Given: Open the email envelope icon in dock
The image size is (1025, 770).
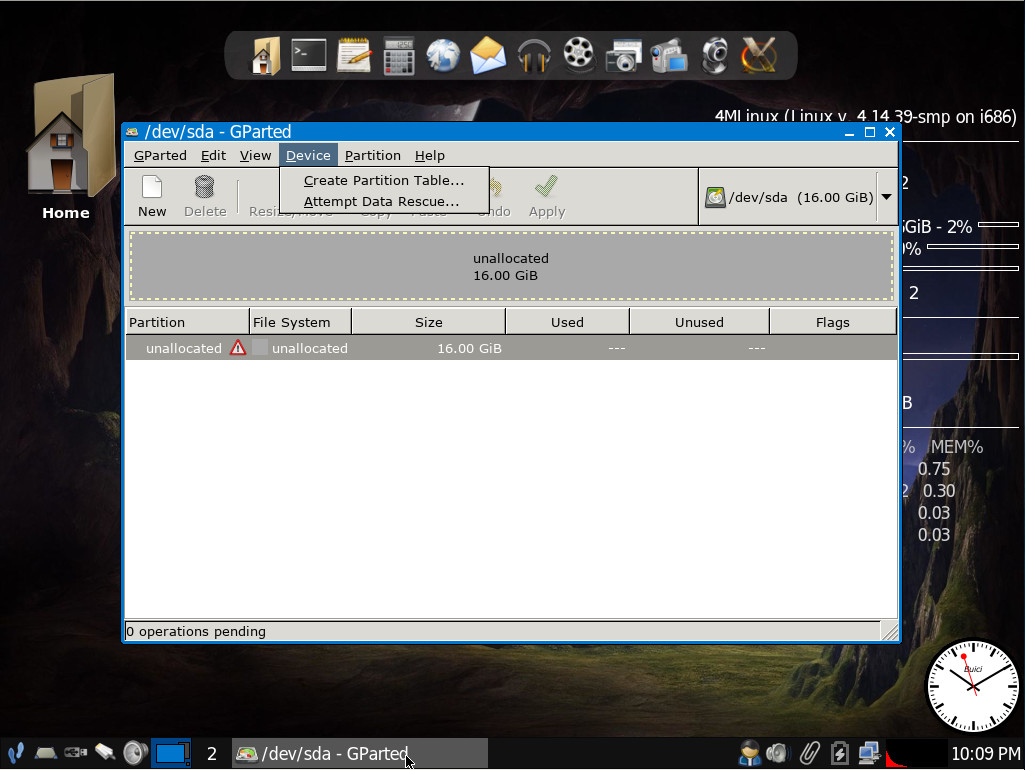Looking at the screenshot, I should [x=488, y=55].
